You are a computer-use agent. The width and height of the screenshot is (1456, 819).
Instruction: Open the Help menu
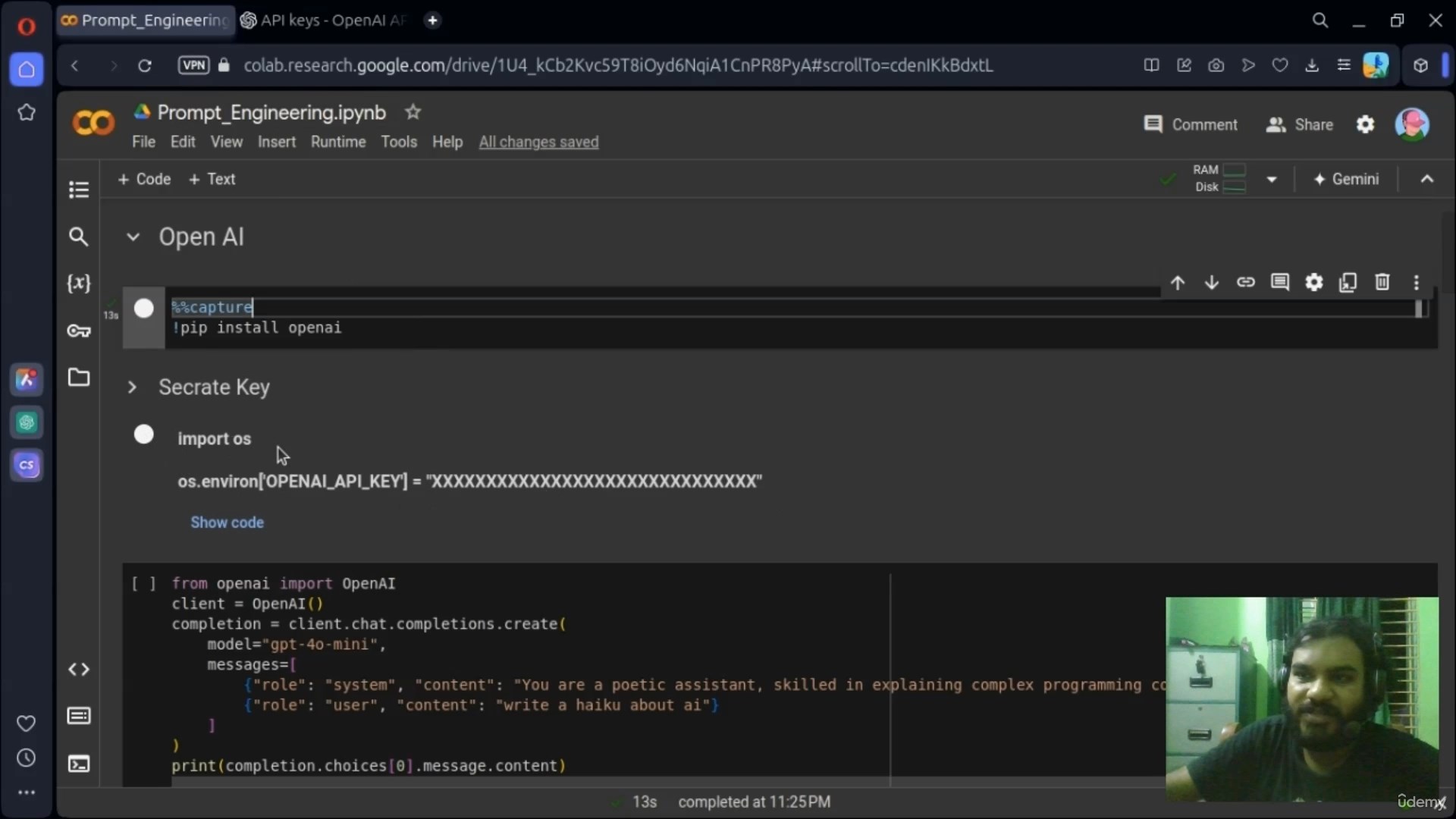pos(447,142)
